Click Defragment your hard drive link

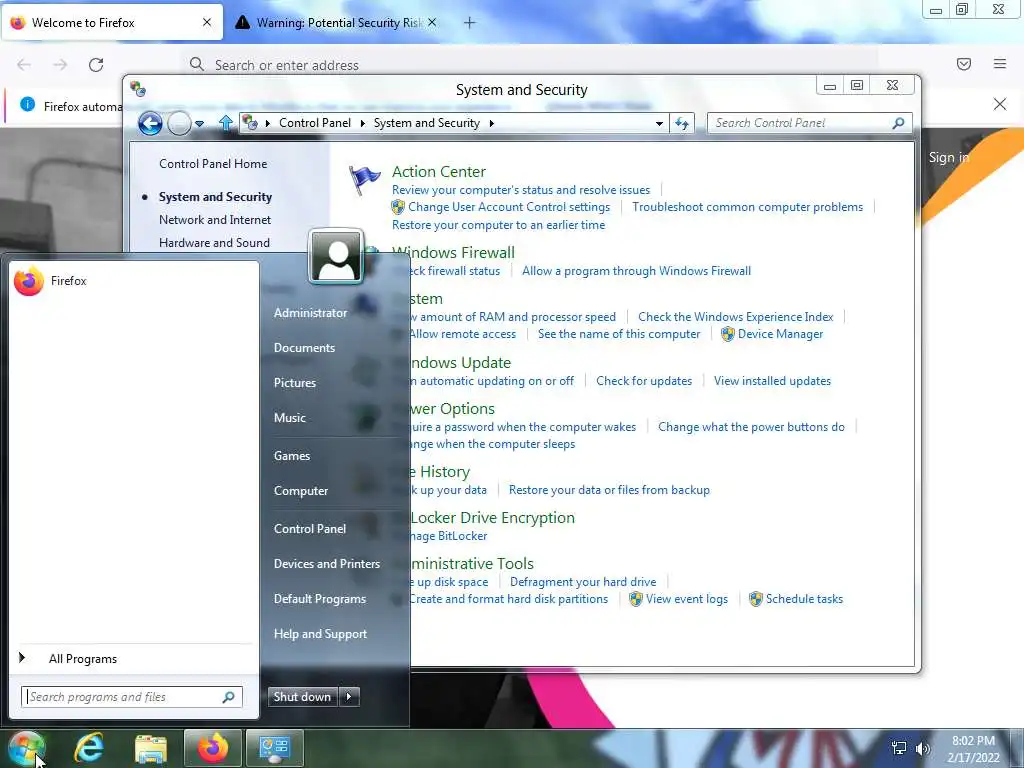583,582
